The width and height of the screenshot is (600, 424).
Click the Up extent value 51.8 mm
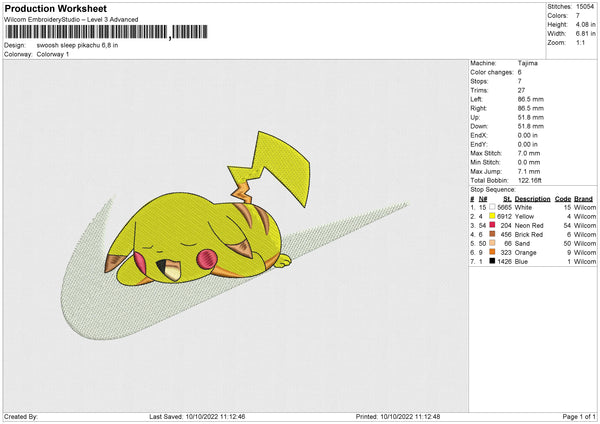531,117
